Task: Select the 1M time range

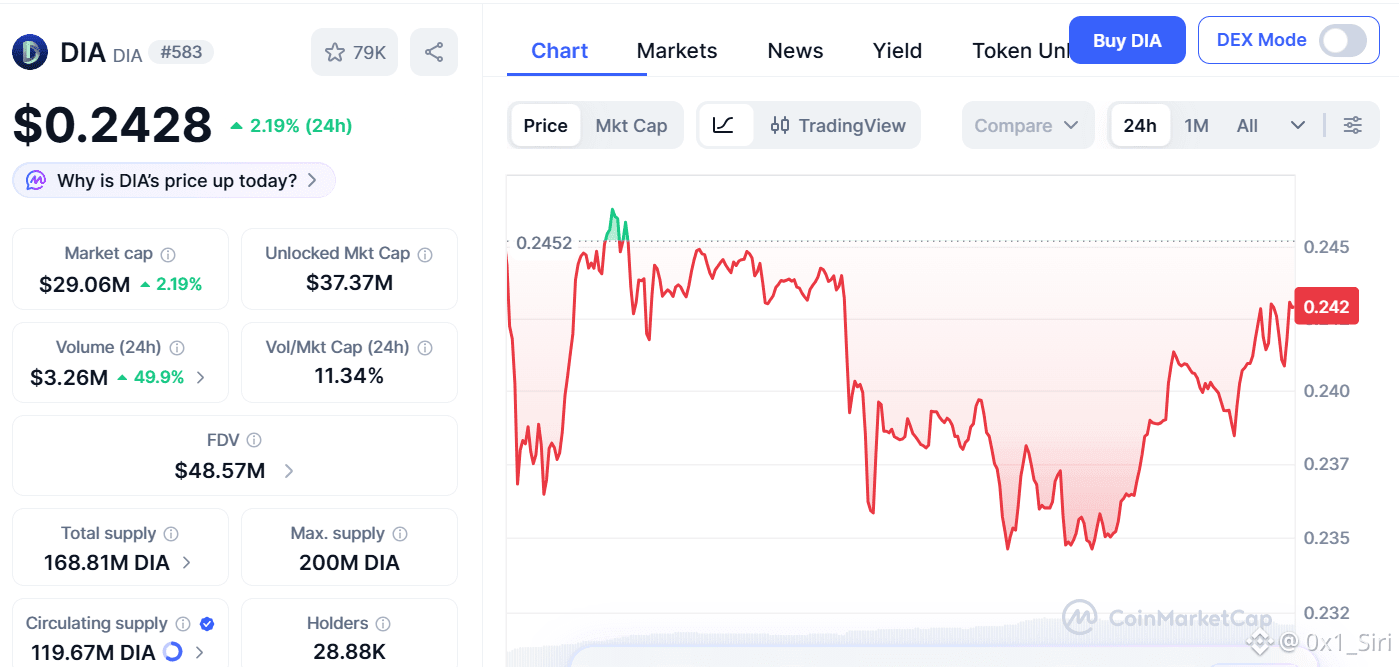Action: (x=1196, y=125)
